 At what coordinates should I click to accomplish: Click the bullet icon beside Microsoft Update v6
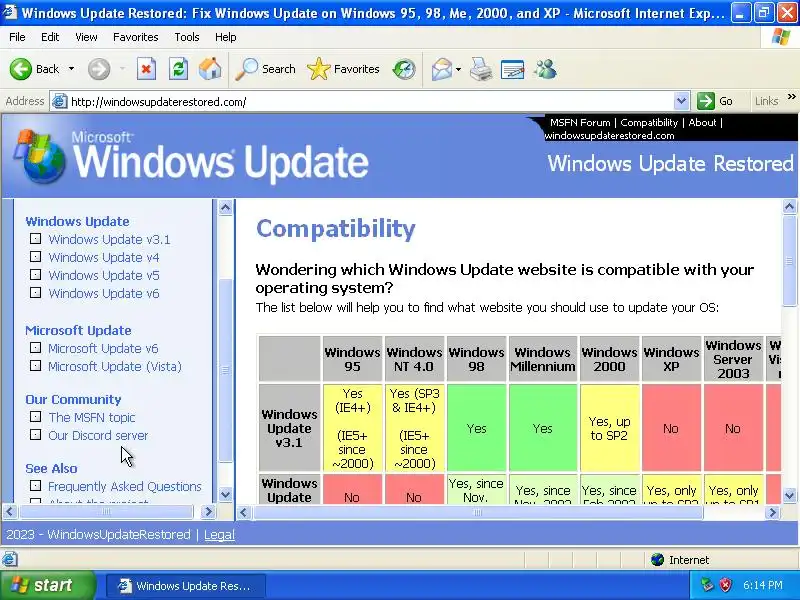click(35, 347)
